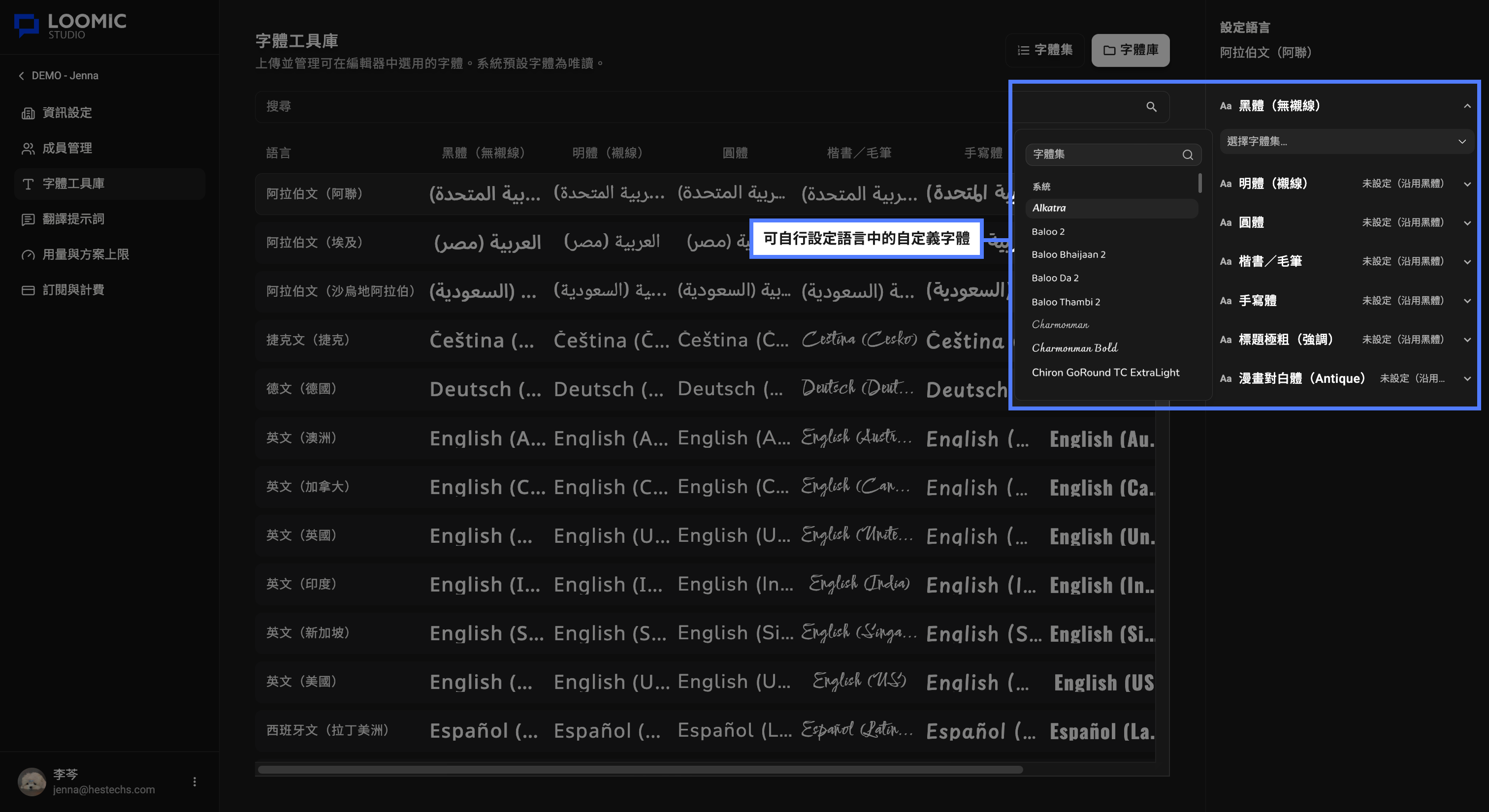Click the Aa icon beside 手寫體
1489x812 pixels.
coord(1225,301)
